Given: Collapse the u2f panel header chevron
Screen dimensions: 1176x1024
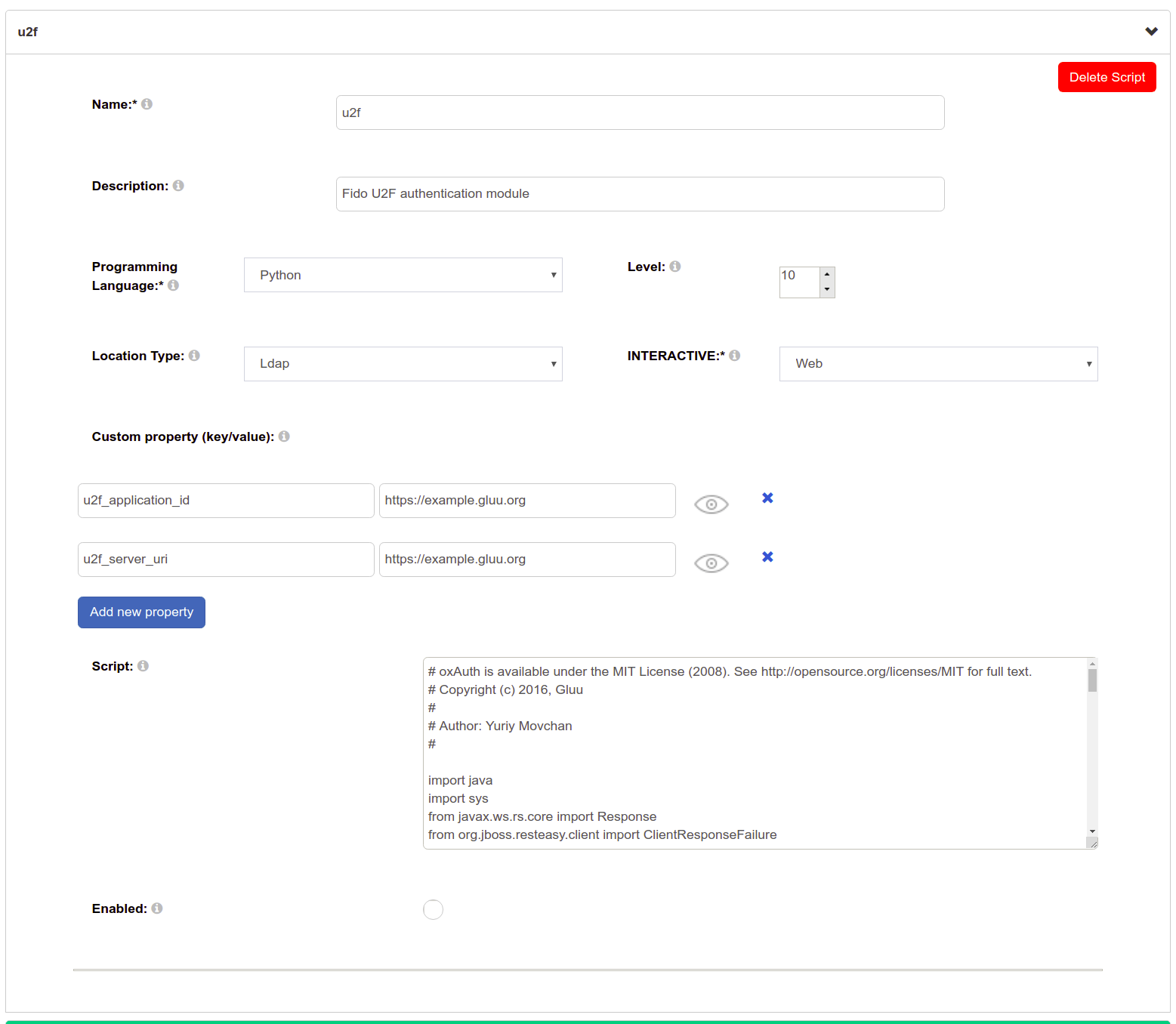Looking at the screenshot, I should point(1151,32).
